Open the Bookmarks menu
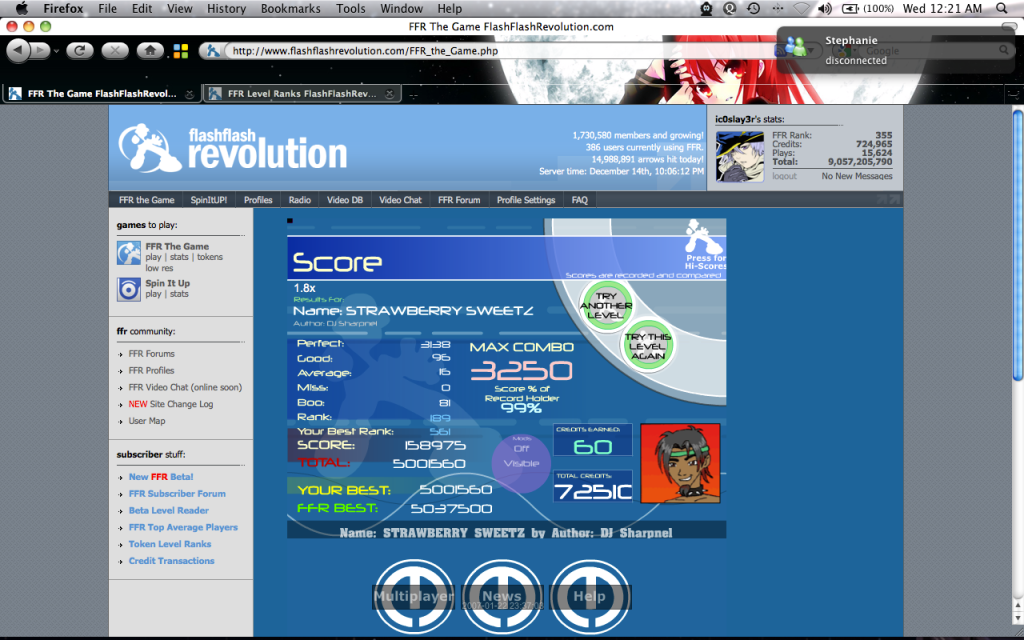Image resolution: width=1024 pixels, height=640 pixels. [x=291, y=8]
